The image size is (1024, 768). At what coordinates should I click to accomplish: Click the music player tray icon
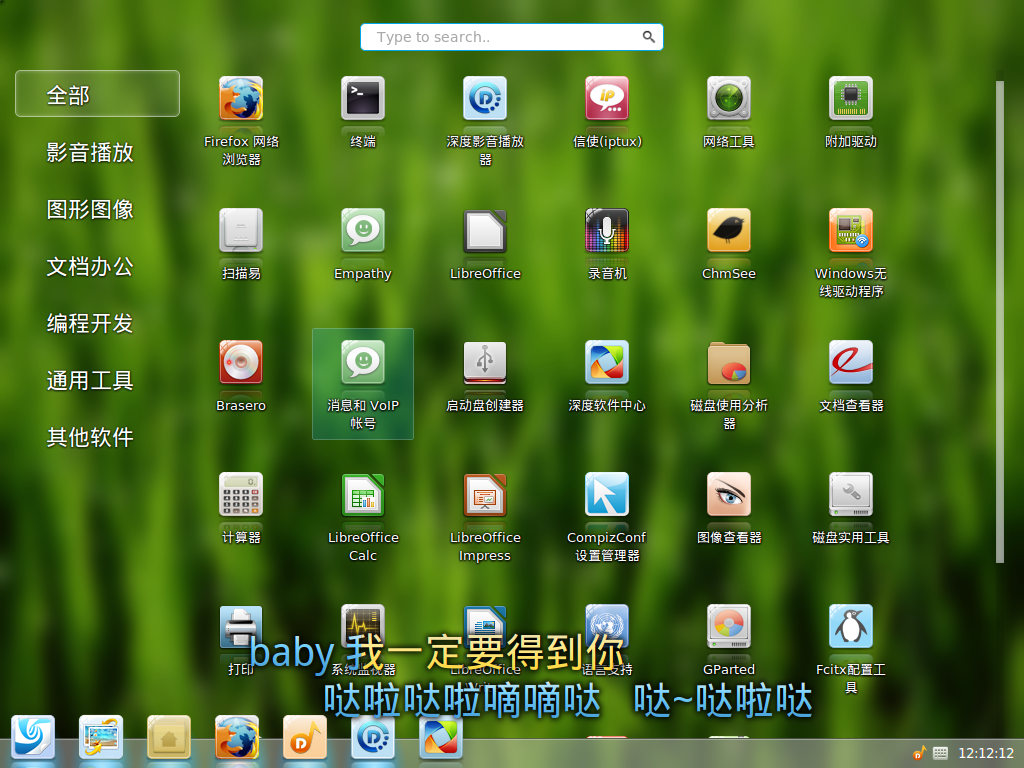coord(919,753)
